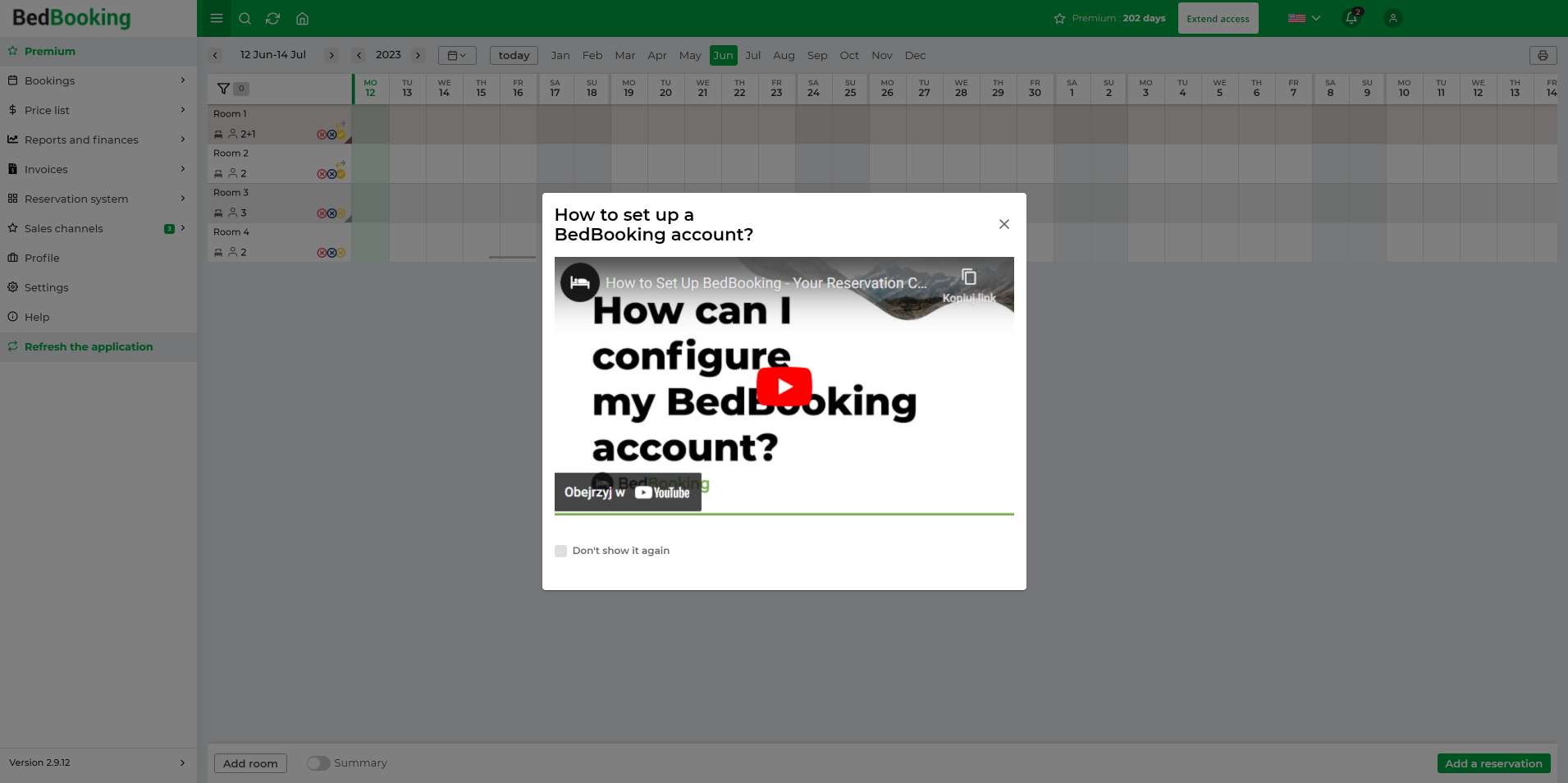This screenshot has height=783, width=1568.
Task: Select MO 12 date column header
Action: pyautogui.click(x=371, y=89)
